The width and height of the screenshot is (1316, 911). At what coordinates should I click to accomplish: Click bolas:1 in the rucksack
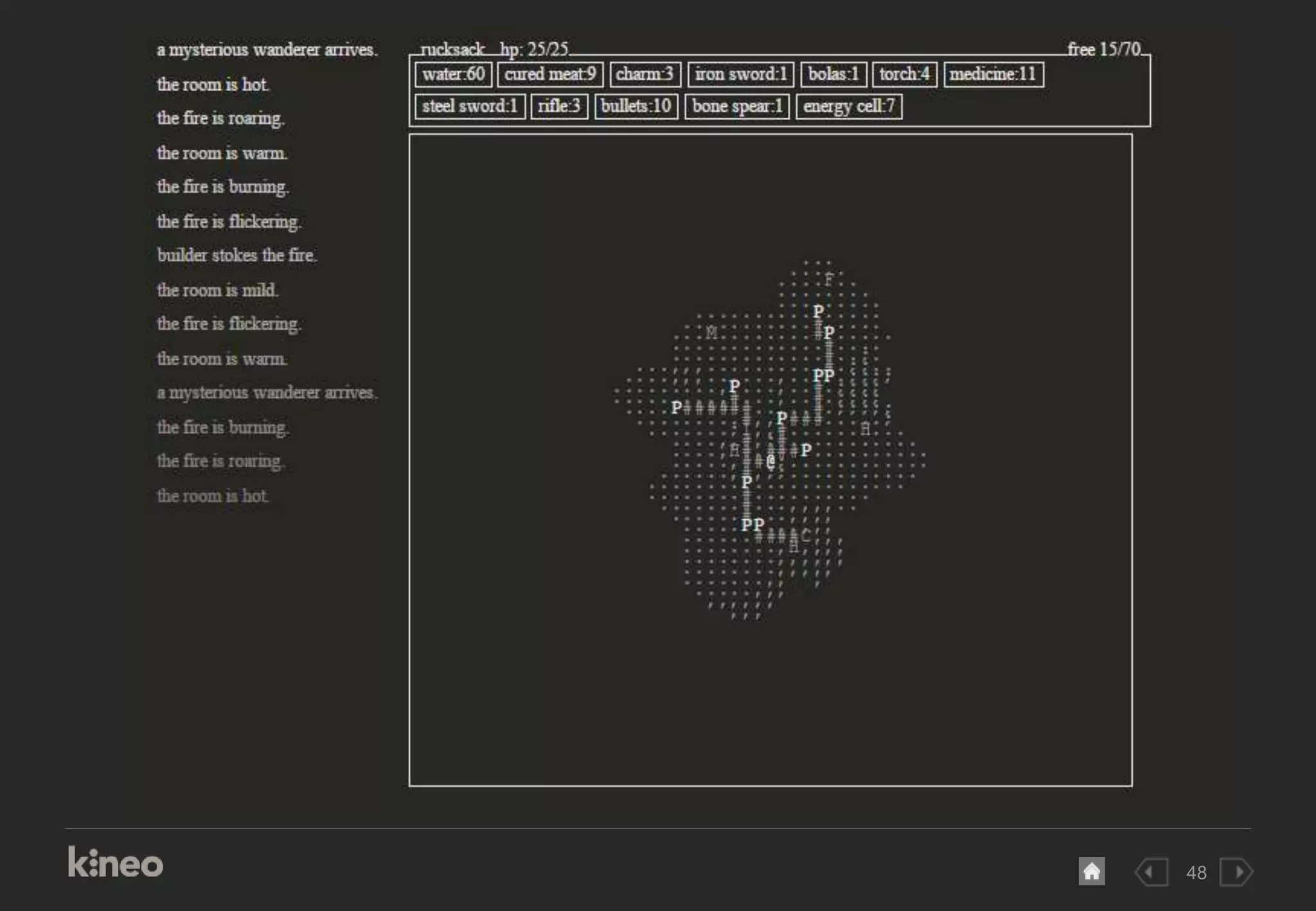pyautogui.click(x=833, y=74)
